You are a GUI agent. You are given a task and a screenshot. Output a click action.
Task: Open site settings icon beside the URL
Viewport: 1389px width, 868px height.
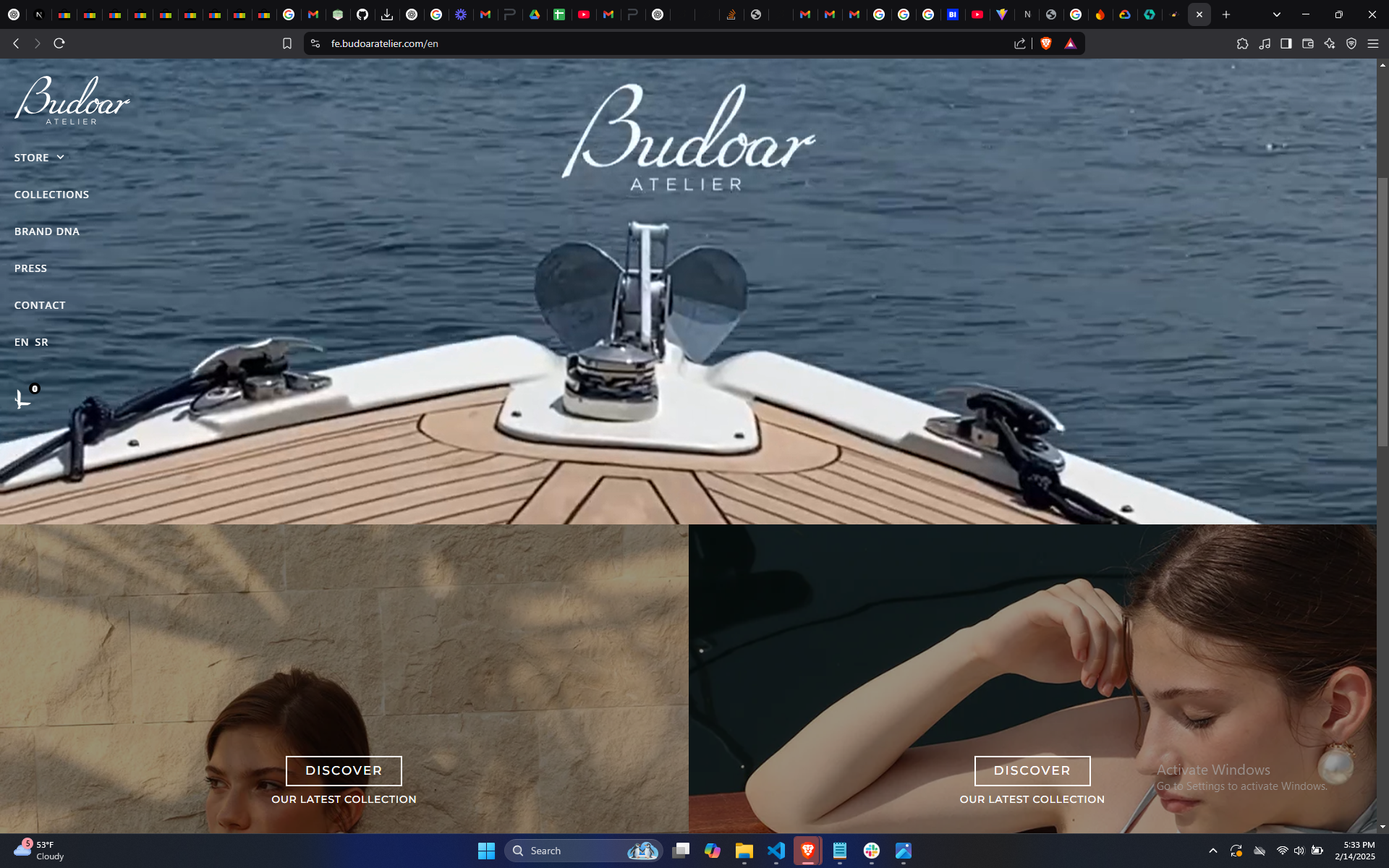click(x=315, y=43)
